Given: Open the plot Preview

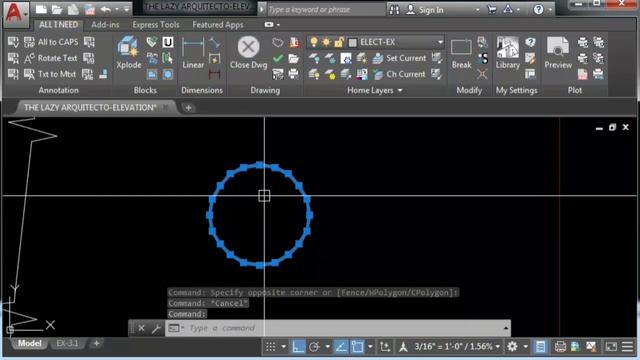Looking at the screenshot, I should (x=558, y=53).
